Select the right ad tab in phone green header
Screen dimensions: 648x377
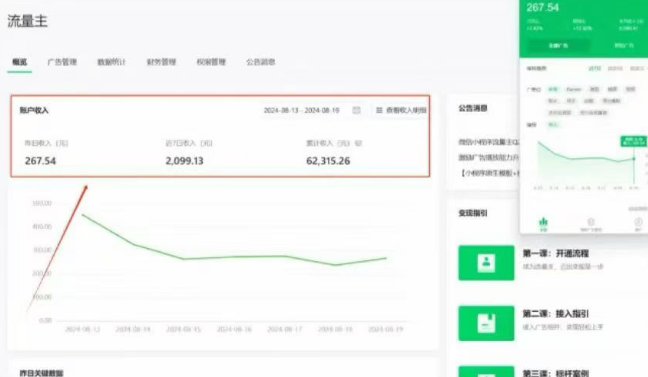point(624,45)
